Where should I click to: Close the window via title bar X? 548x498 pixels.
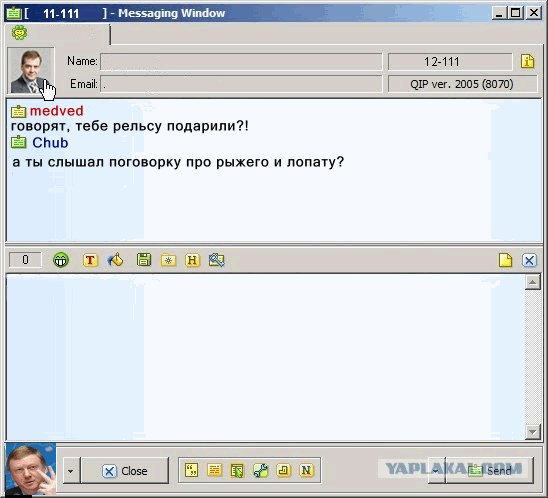tap(534, 13)
